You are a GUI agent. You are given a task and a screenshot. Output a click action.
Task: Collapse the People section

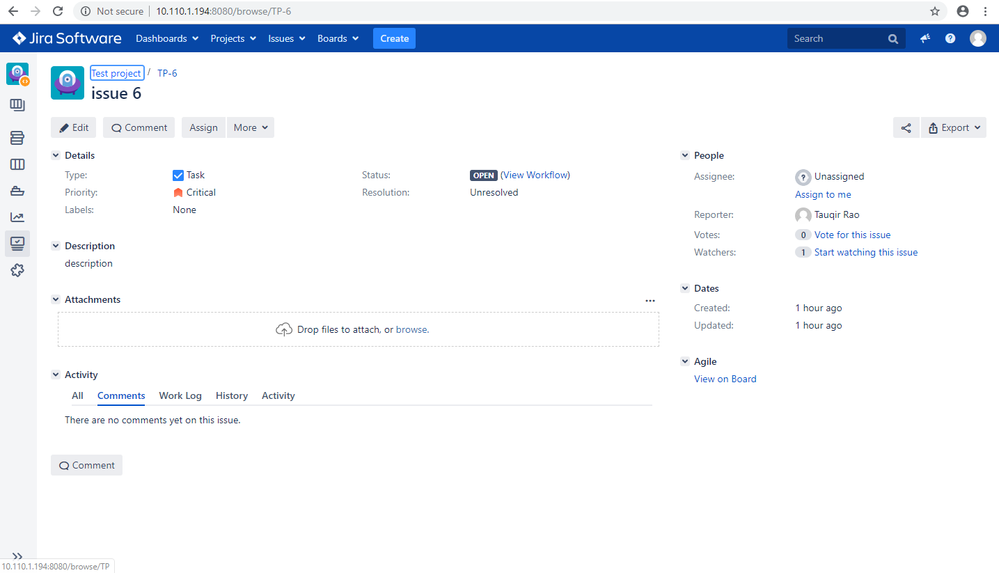click(x=685, y=155)
